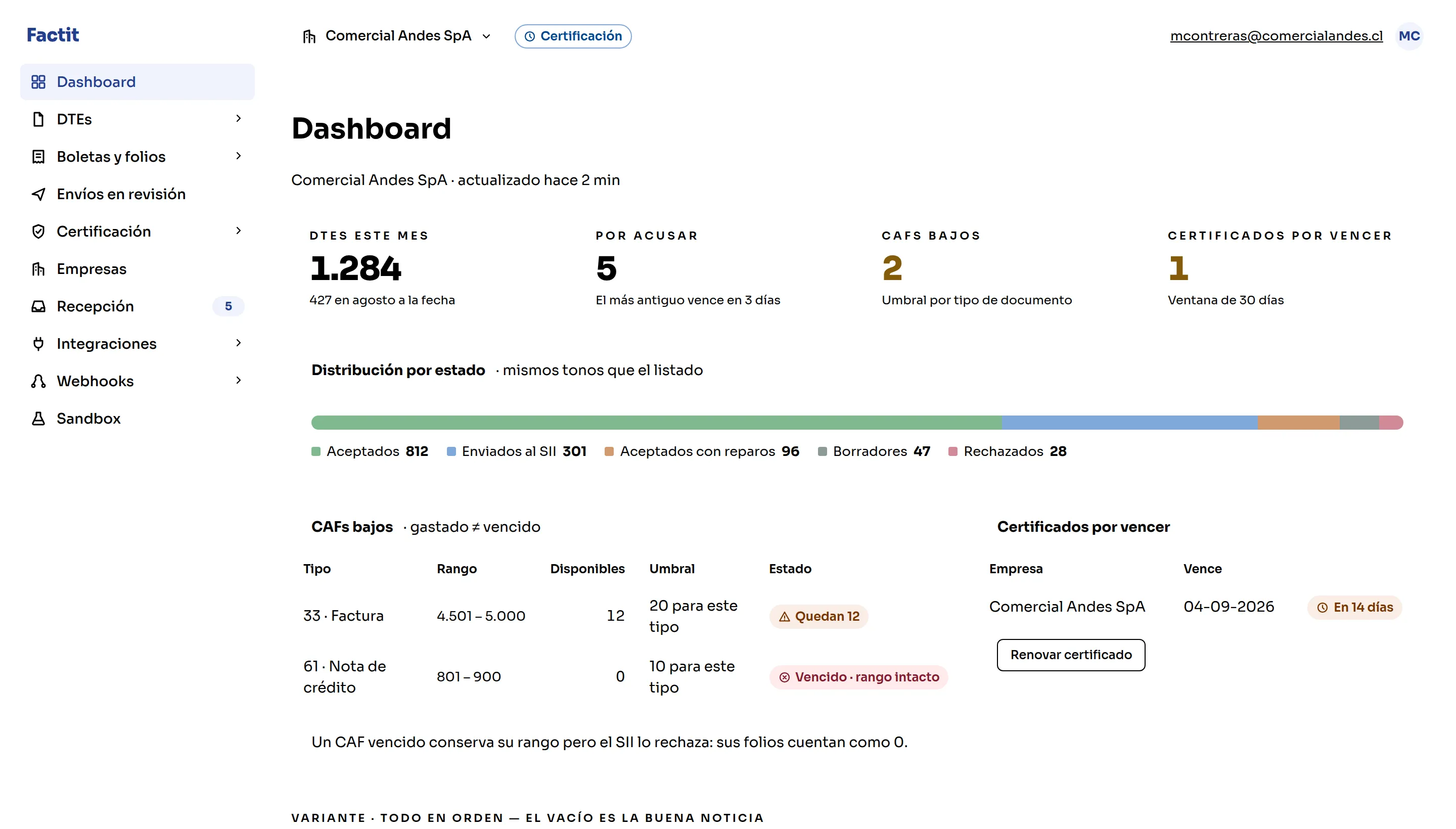1456x829 pixels.
Task: Go to Dashboard in the sidebar
Action: pos(137,82)
